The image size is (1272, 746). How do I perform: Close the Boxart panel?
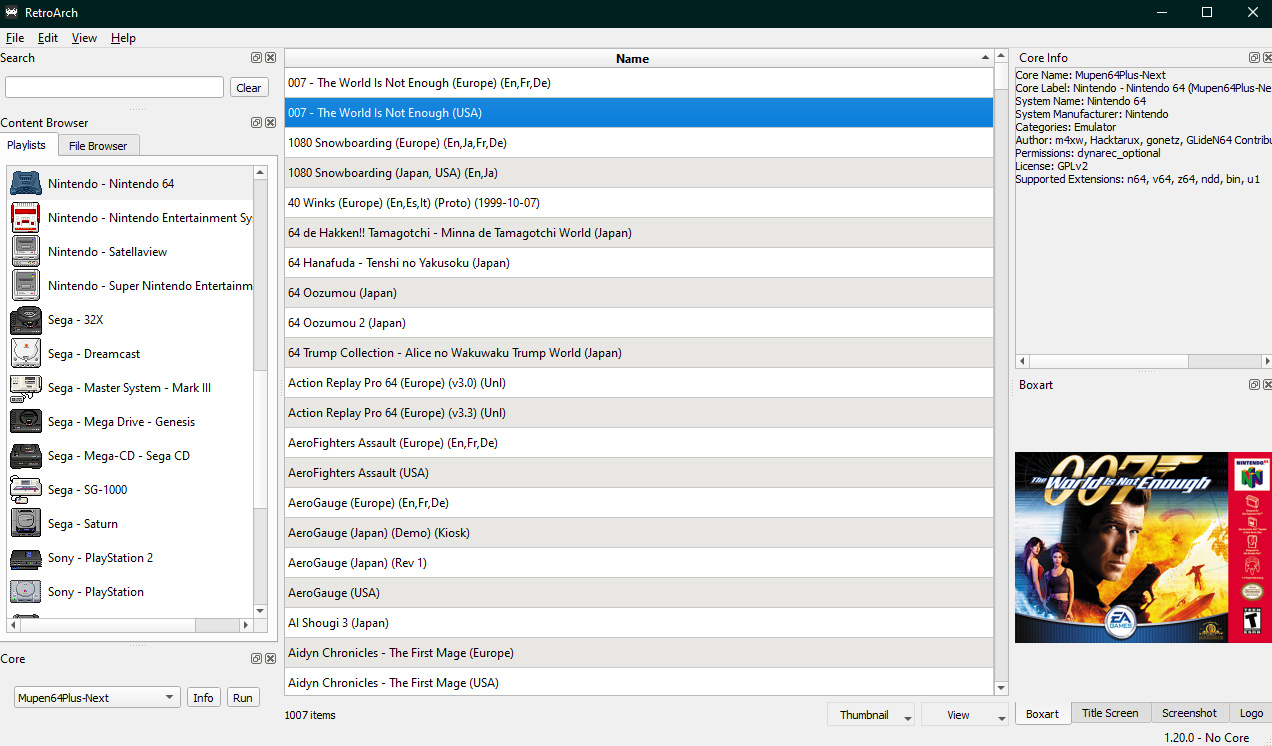tap(1267, 385)
